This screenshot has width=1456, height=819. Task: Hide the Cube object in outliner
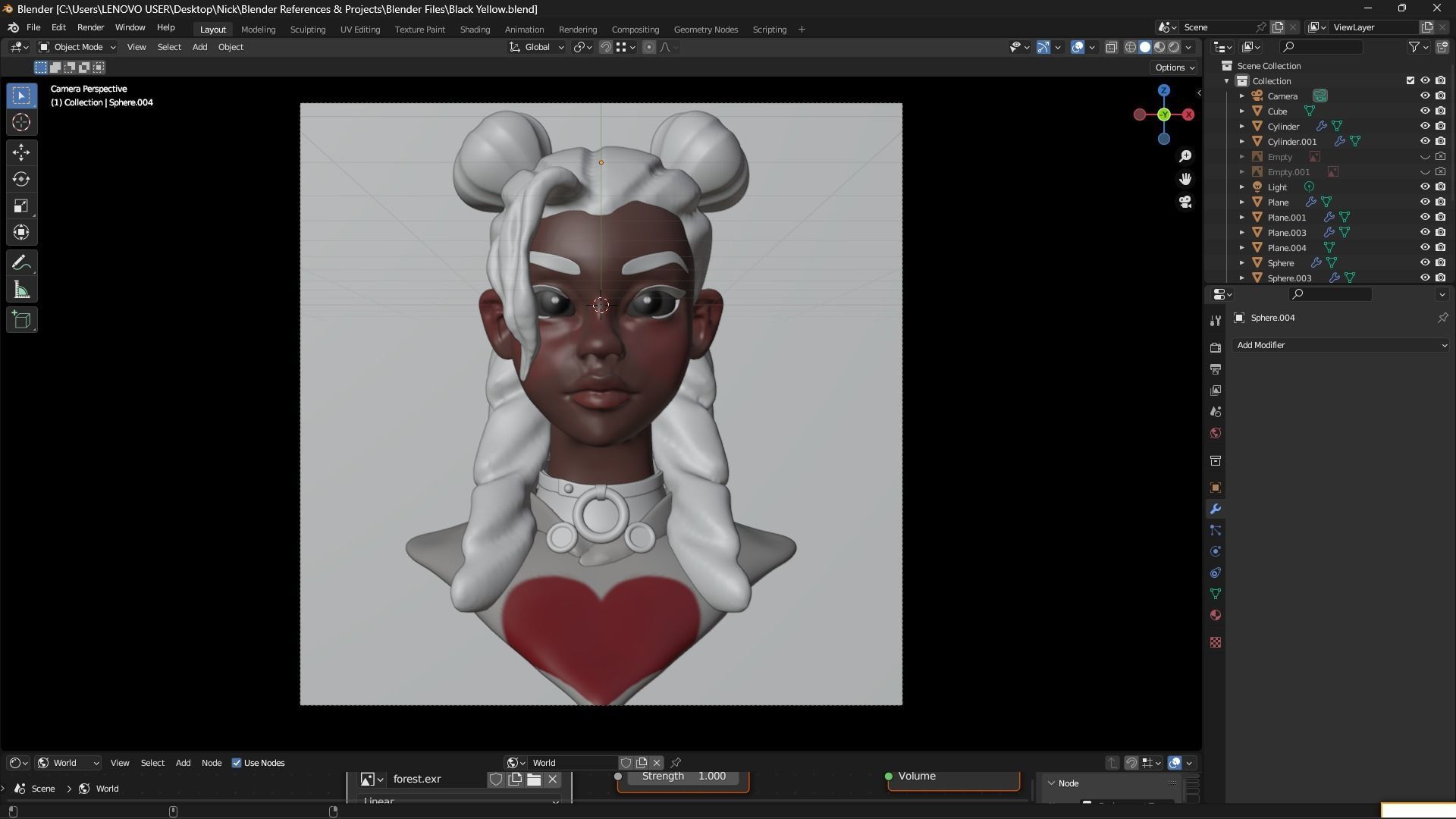pyautogui.click(x=1425, y=111)
